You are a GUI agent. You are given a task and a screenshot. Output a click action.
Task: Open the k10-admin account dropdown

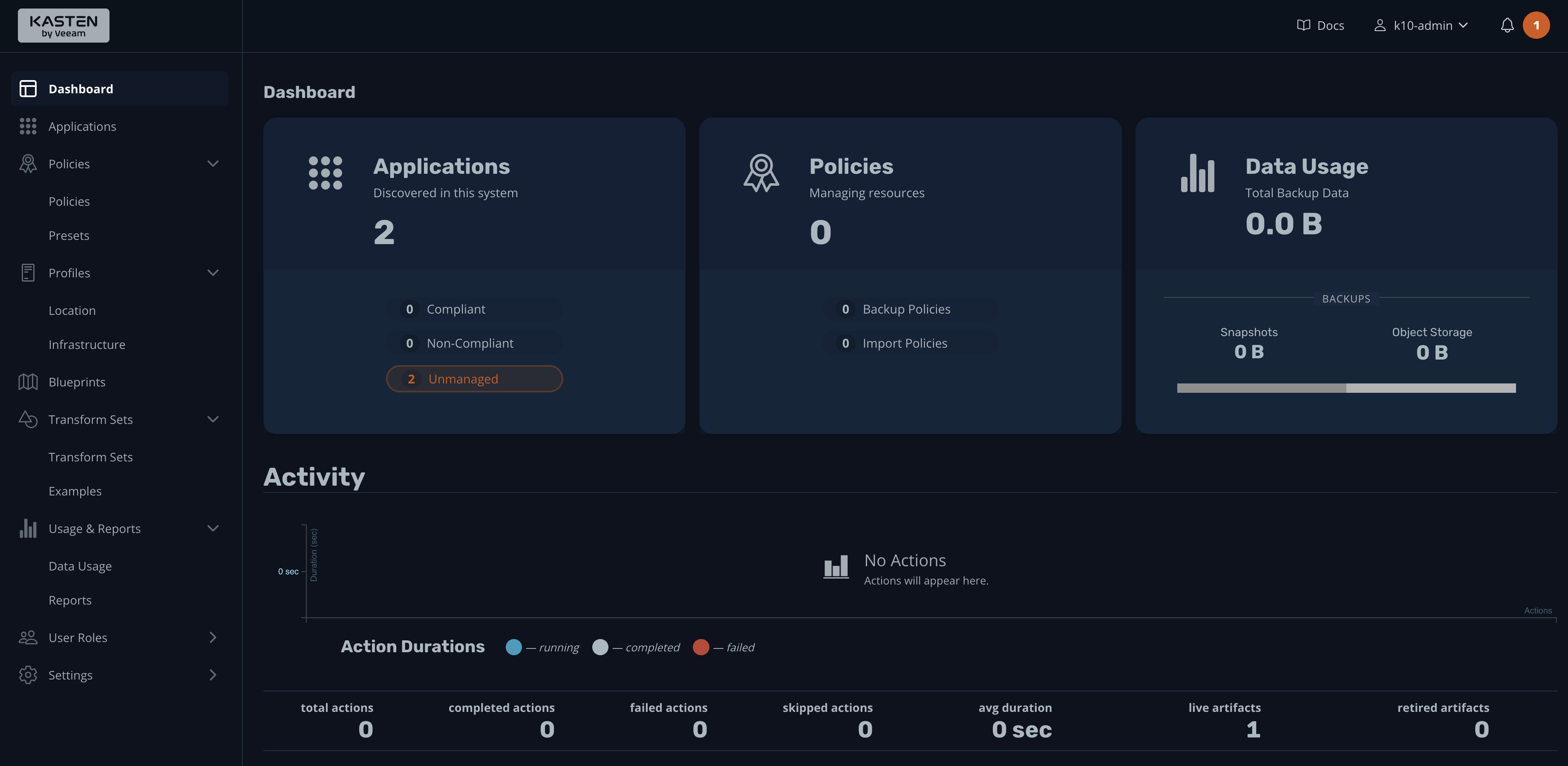(1421, 25)
